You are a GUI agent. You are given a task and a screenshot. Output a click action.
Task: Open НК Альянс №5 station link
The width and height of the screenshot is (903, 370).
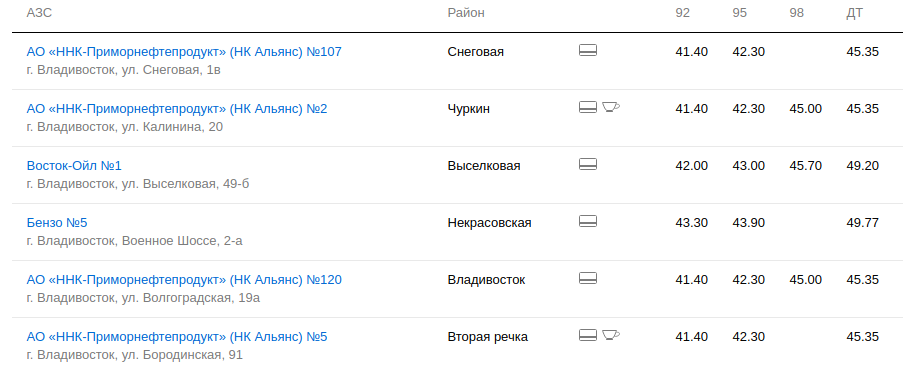pyautogui.click(x=177, y=337)
